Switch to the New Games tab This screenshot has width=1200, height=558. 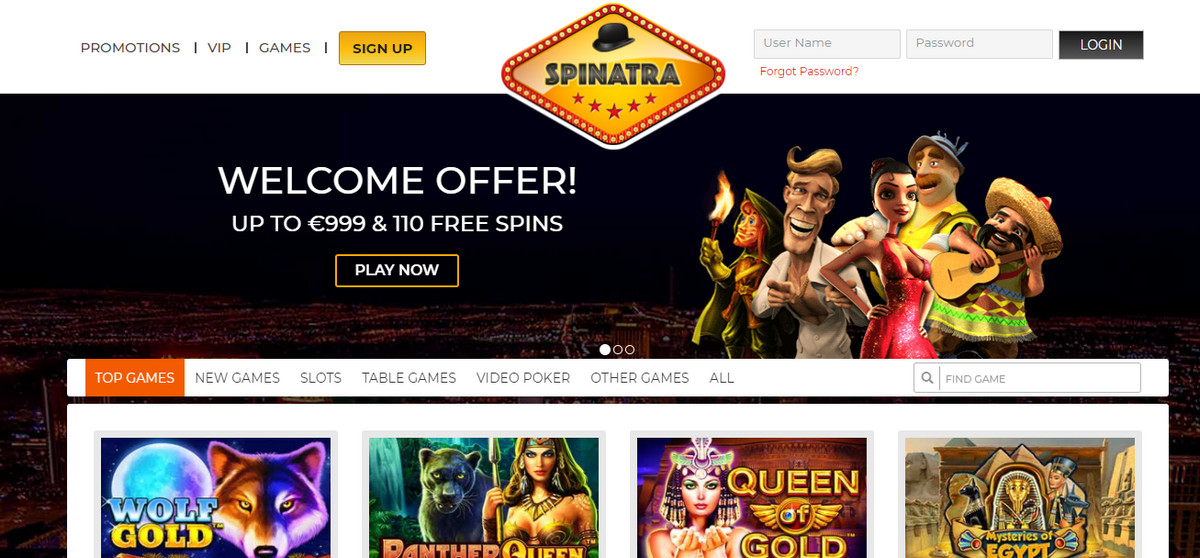coord(237,378)
